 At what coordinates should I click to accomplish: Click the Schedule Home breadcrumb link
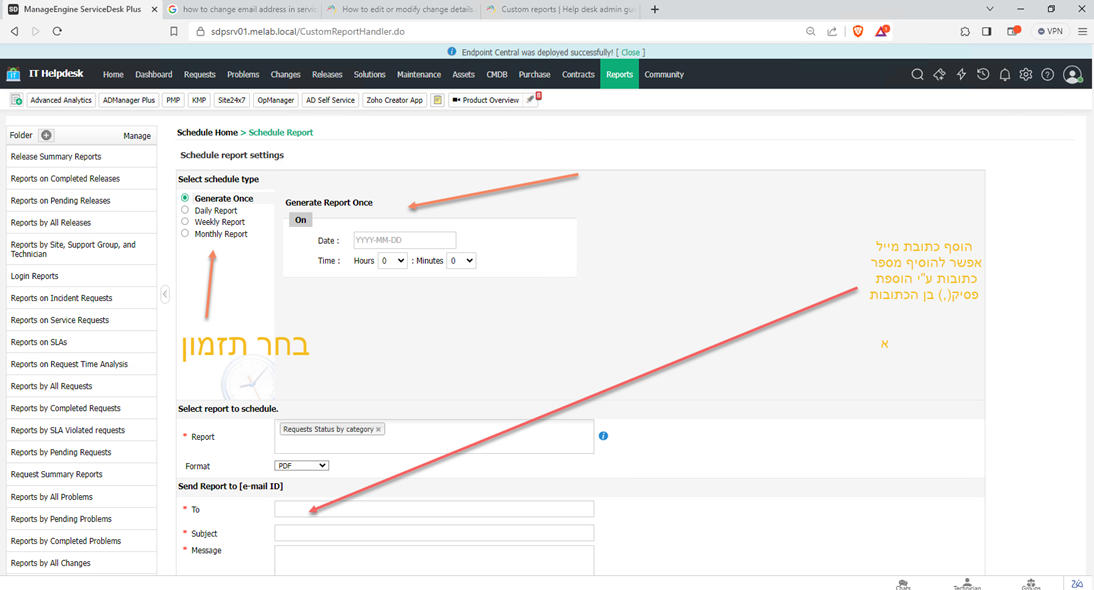point(207,132)
